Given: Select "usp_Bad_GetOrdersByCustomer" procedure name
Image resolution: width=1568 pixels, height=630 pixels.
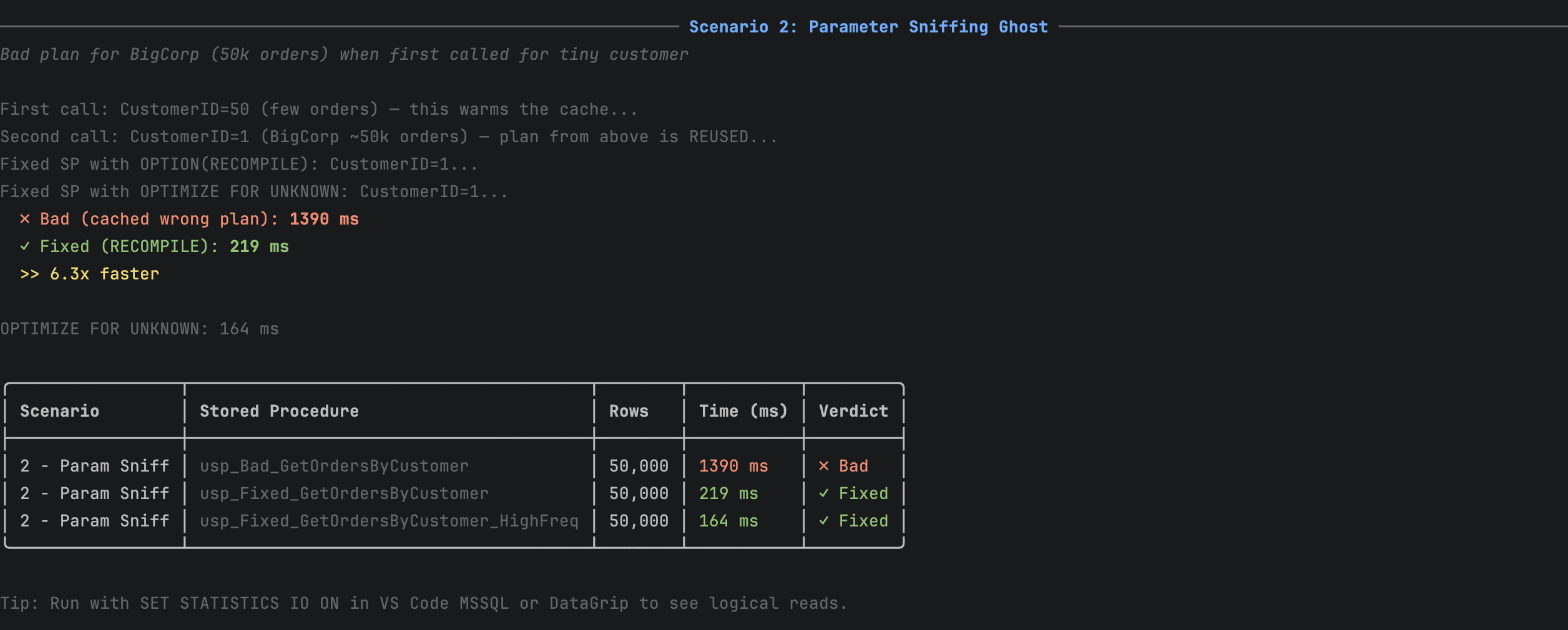Looking at the screenshot, I should point(335,465).
